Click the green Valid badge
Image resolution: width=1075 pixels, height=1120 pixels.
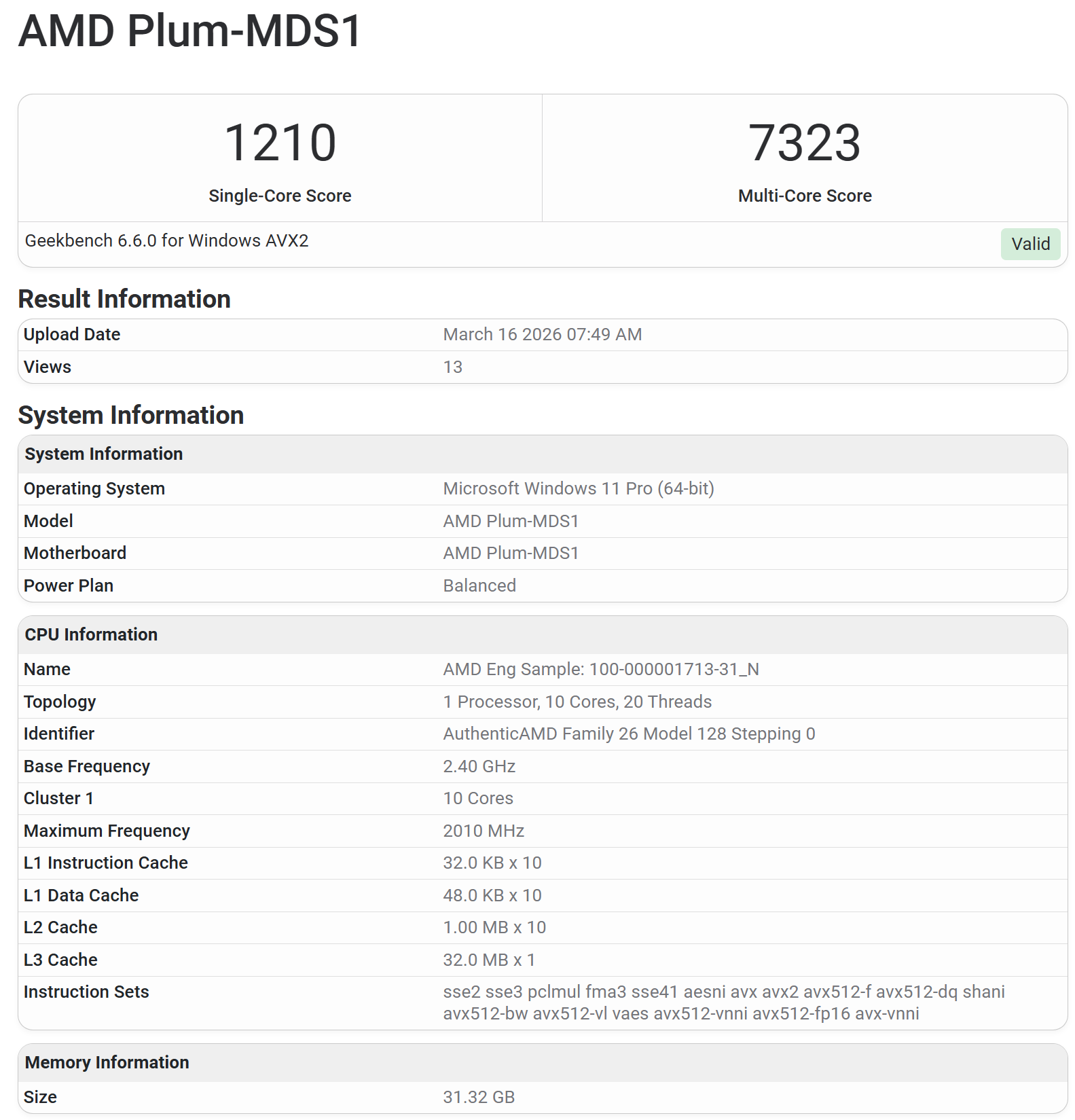pos(1030,244)
